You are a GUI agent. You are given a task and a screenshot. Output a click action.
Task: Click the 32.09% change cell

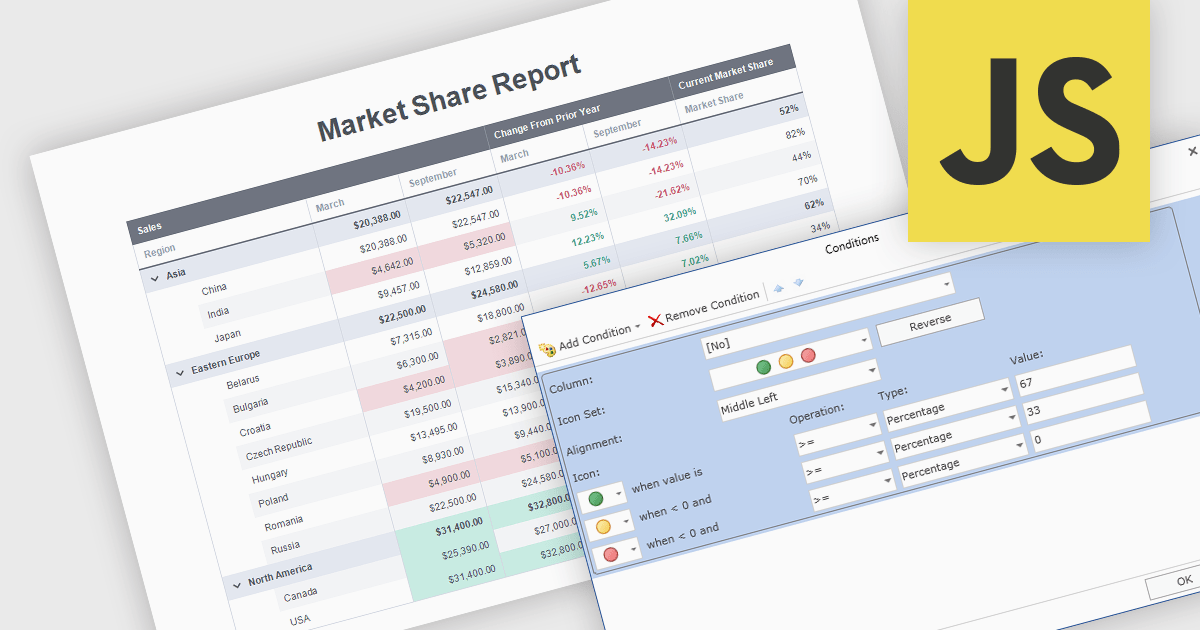(x=679, y=213)
